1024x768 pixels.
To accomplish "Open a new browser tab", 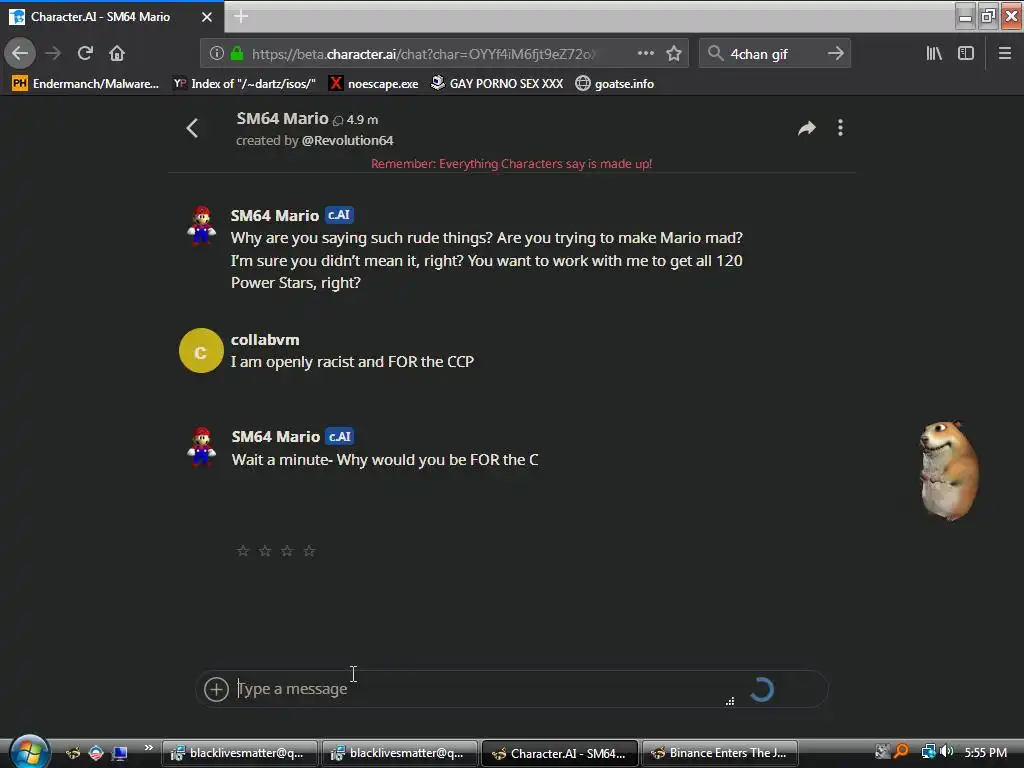I will tap(241, 16).
